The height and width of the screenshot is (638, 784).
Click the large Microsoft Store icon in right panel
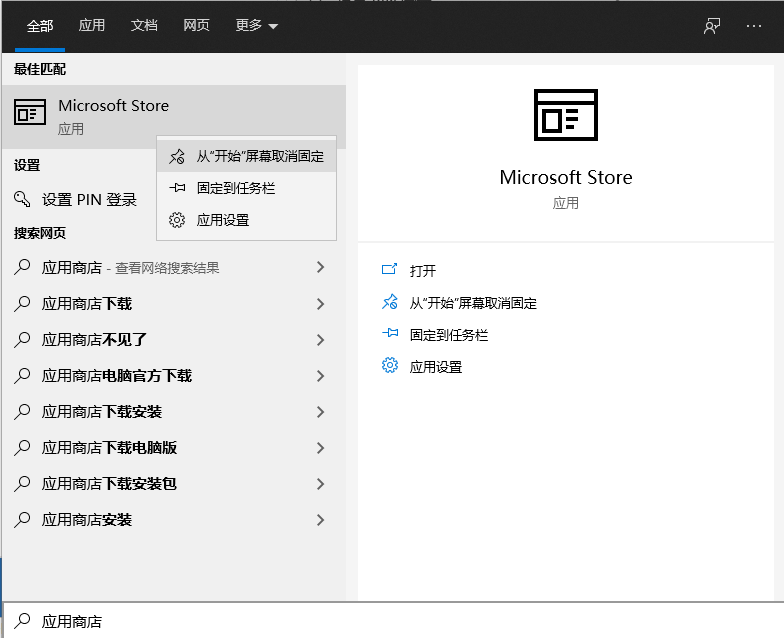coord(565,115)
